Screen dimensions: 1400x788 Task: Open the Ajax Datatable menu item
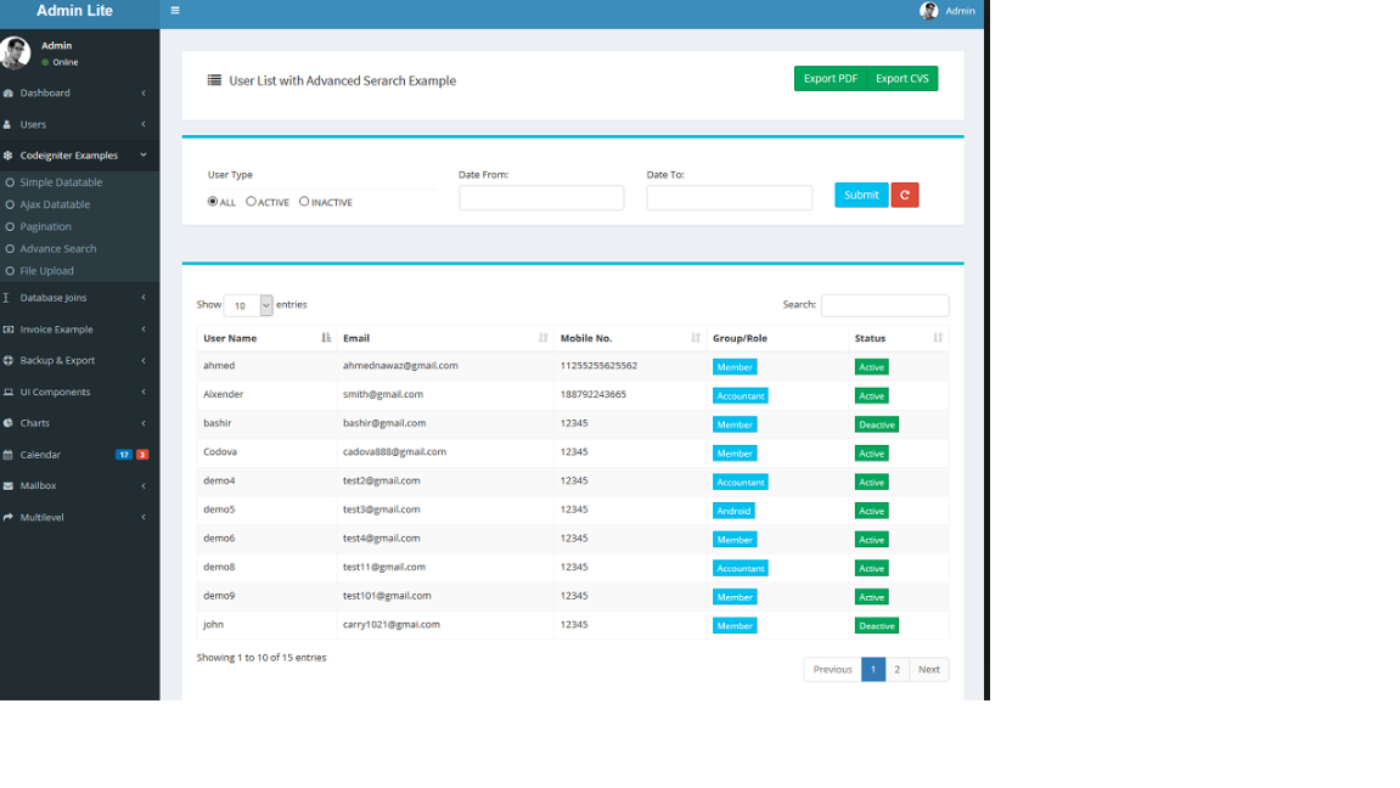coord(55,205)
